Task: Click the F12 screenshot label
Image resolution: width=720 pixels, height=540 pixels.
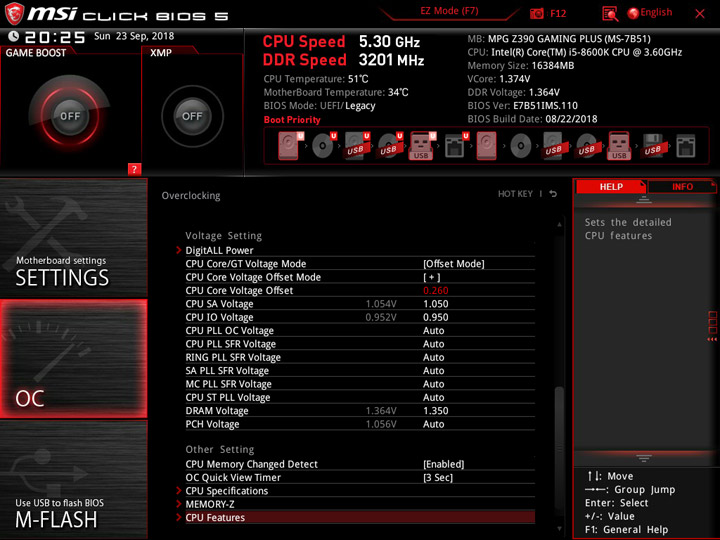Action: pyautogui.click(x=558, y=13)
